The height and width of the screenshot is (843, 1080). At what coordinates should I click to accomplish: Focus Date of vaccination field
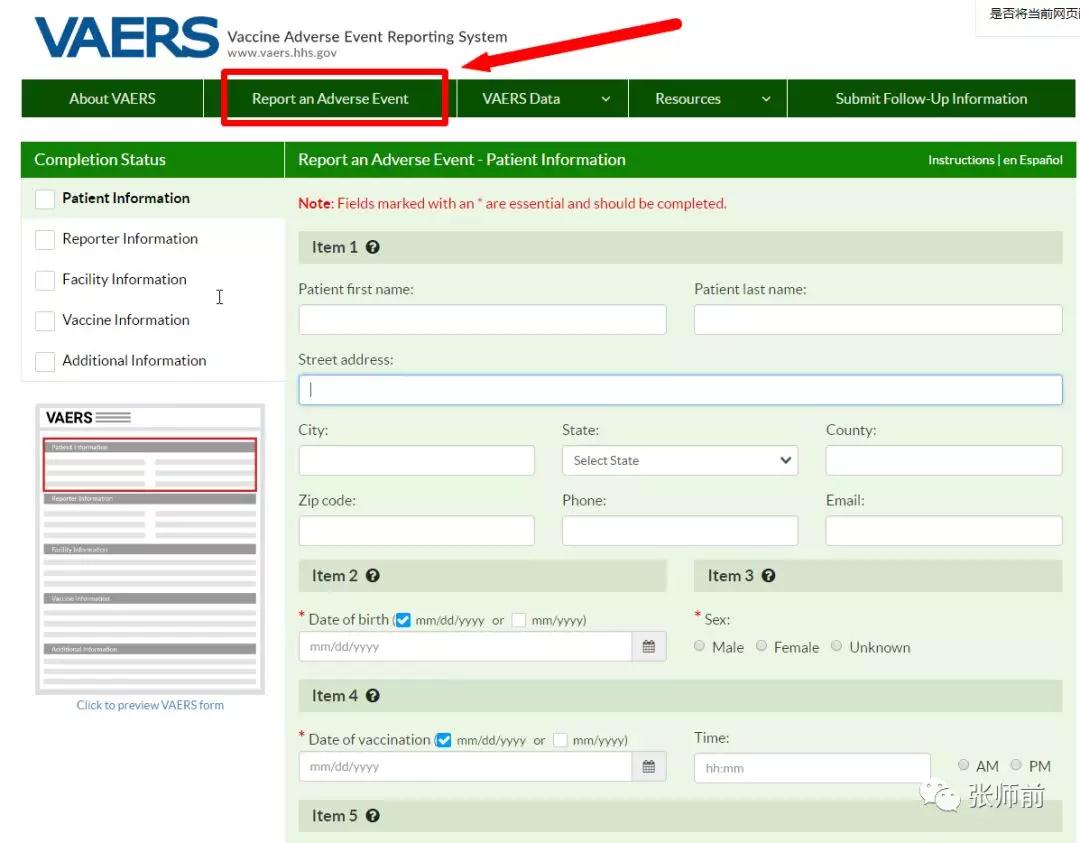pos(466,767)
